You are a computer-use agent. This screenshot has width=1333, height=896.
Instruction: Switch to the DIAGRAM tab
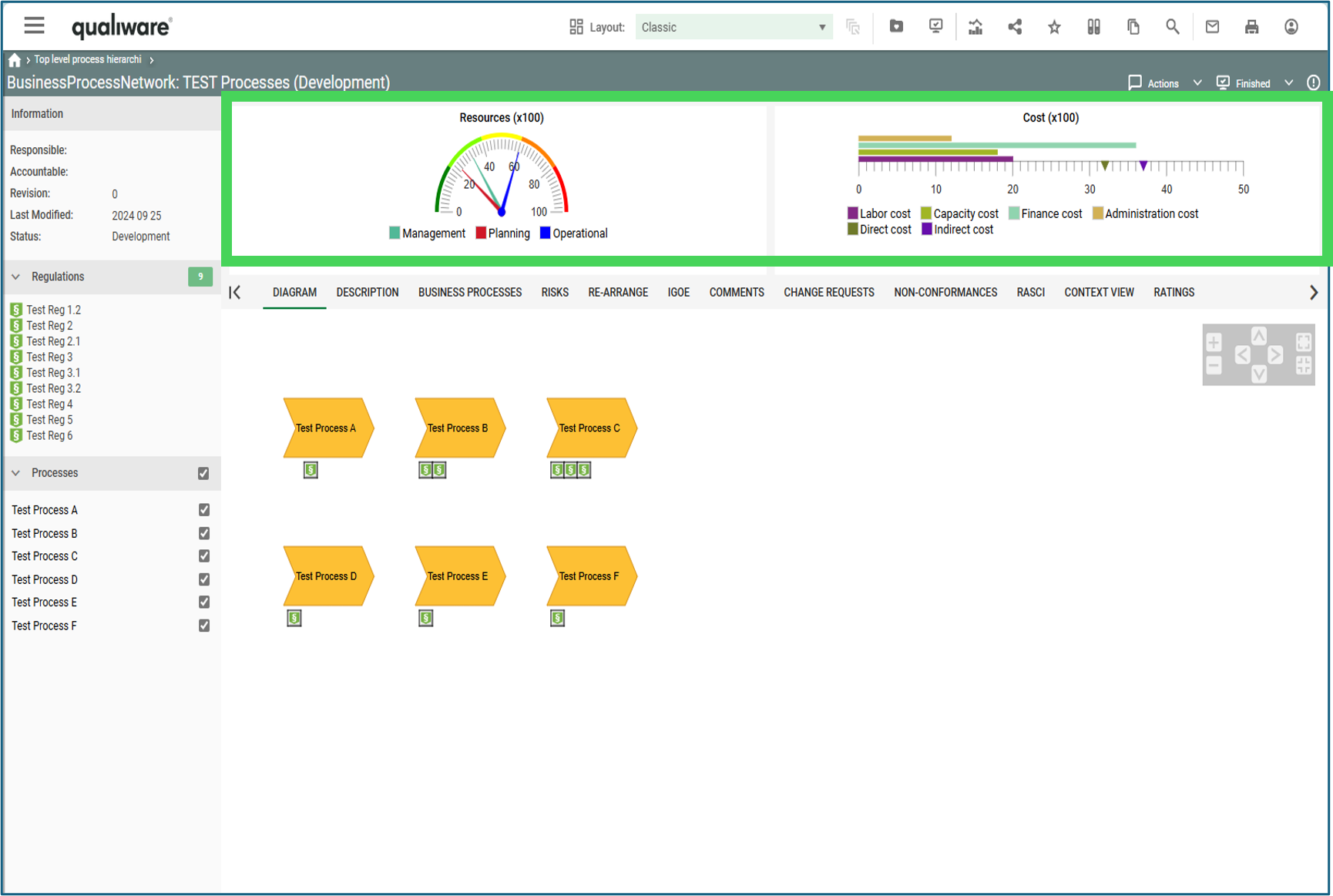pyautogui.click(x=294, y=292)
